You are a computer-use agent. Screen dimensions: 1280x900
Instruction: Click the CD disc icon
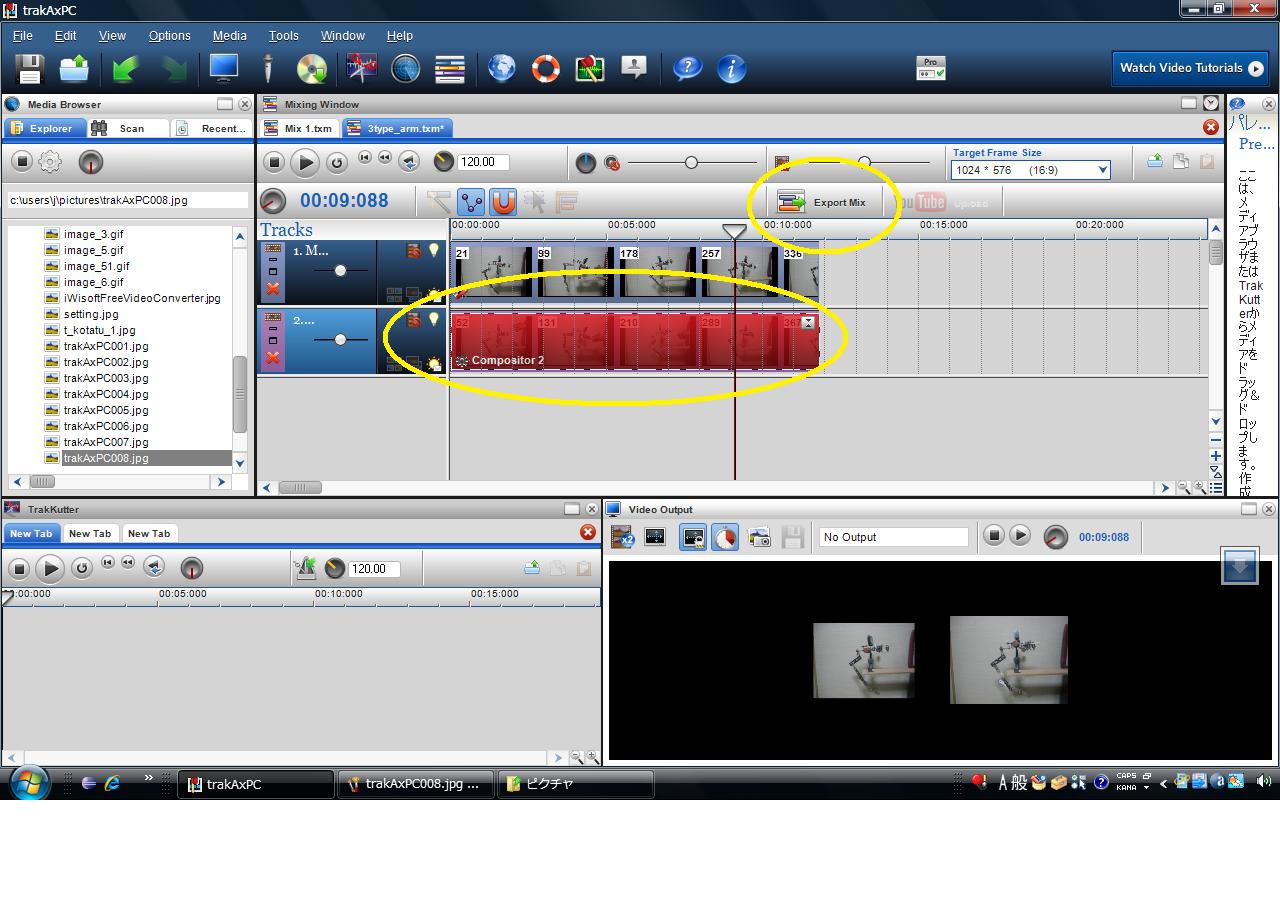pos(312,69)
